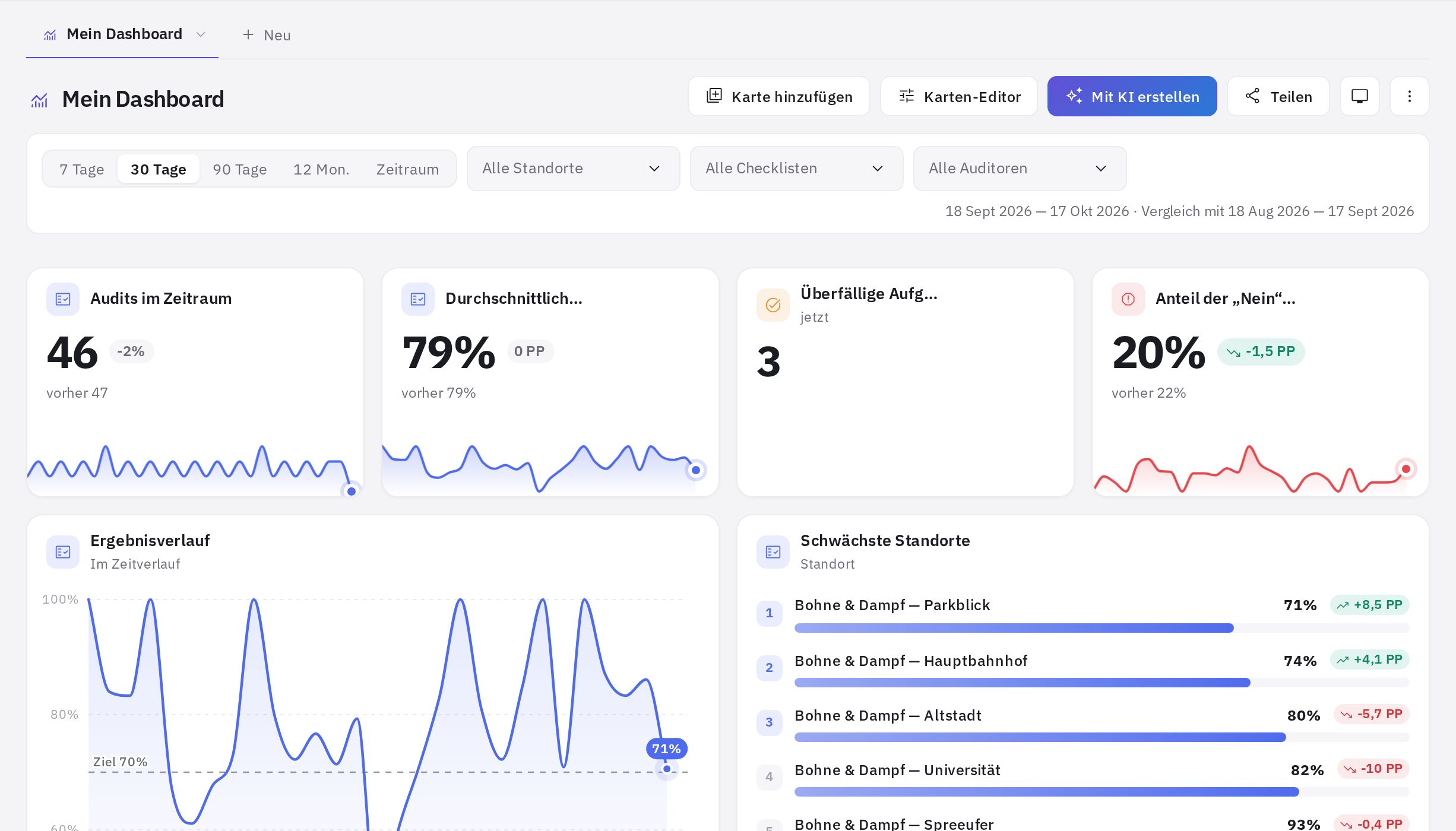Click the -1,5 PP change badge

[1261, 352]
